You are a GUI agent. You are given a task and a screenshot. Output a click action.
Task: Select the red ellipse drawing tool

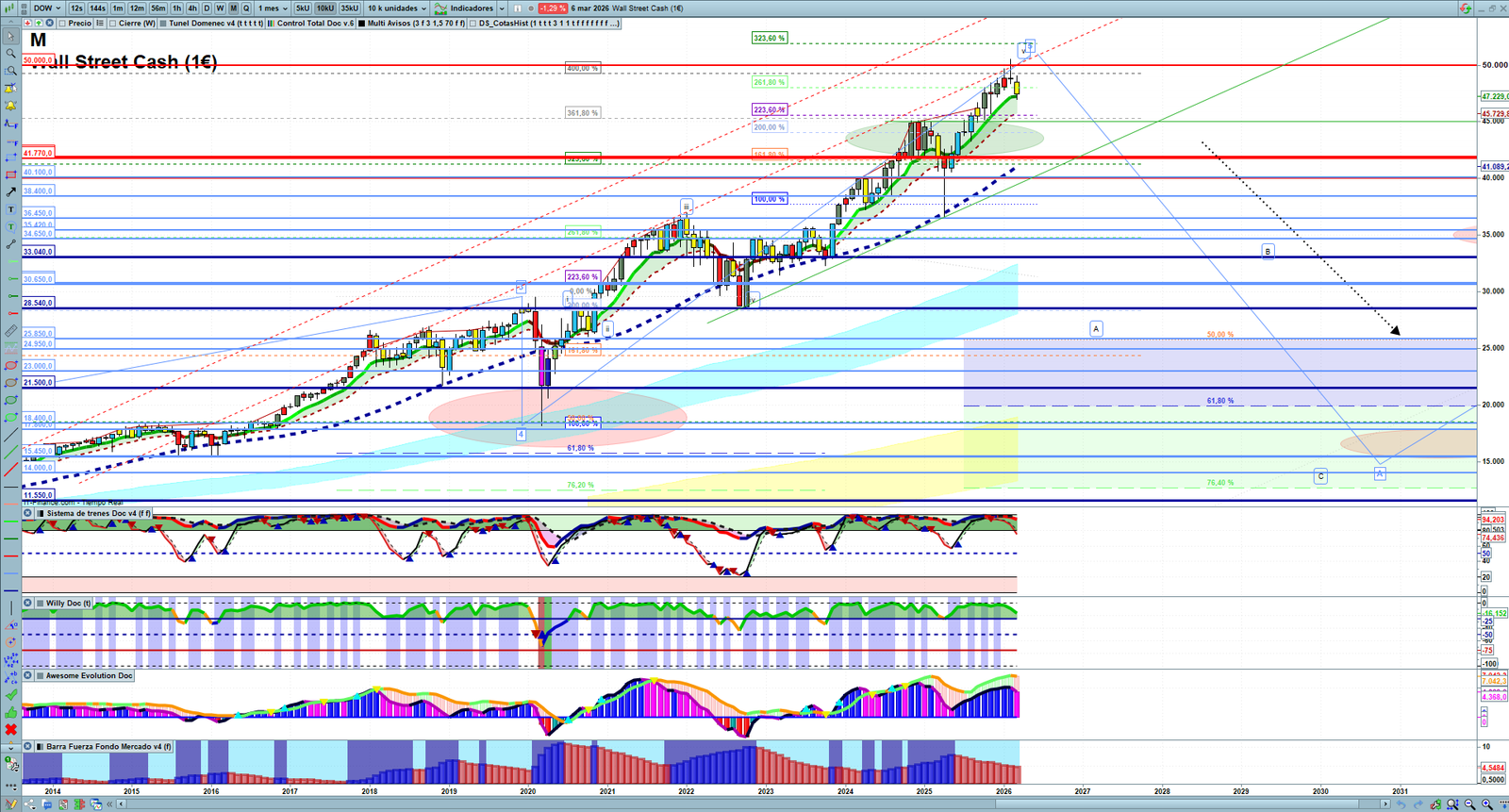pos(10,366)
